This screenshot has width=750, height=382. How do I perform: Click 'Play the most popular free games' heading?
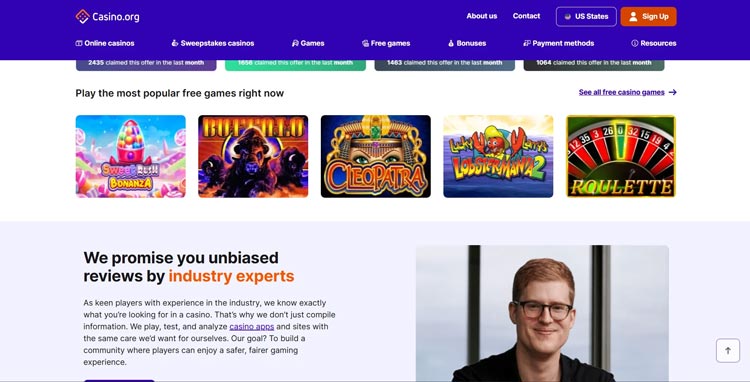179,93
